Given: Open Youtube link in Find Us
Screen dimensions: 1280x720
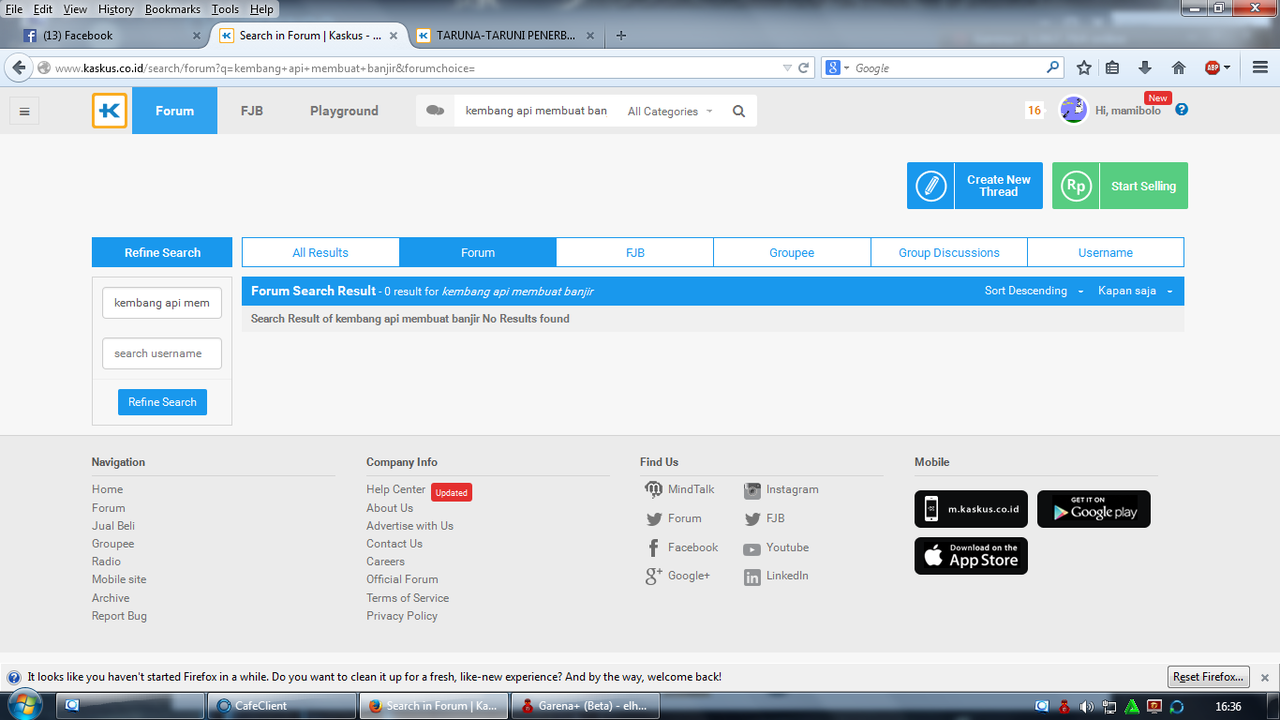Looking at the screenshot, I should (776, 548).
